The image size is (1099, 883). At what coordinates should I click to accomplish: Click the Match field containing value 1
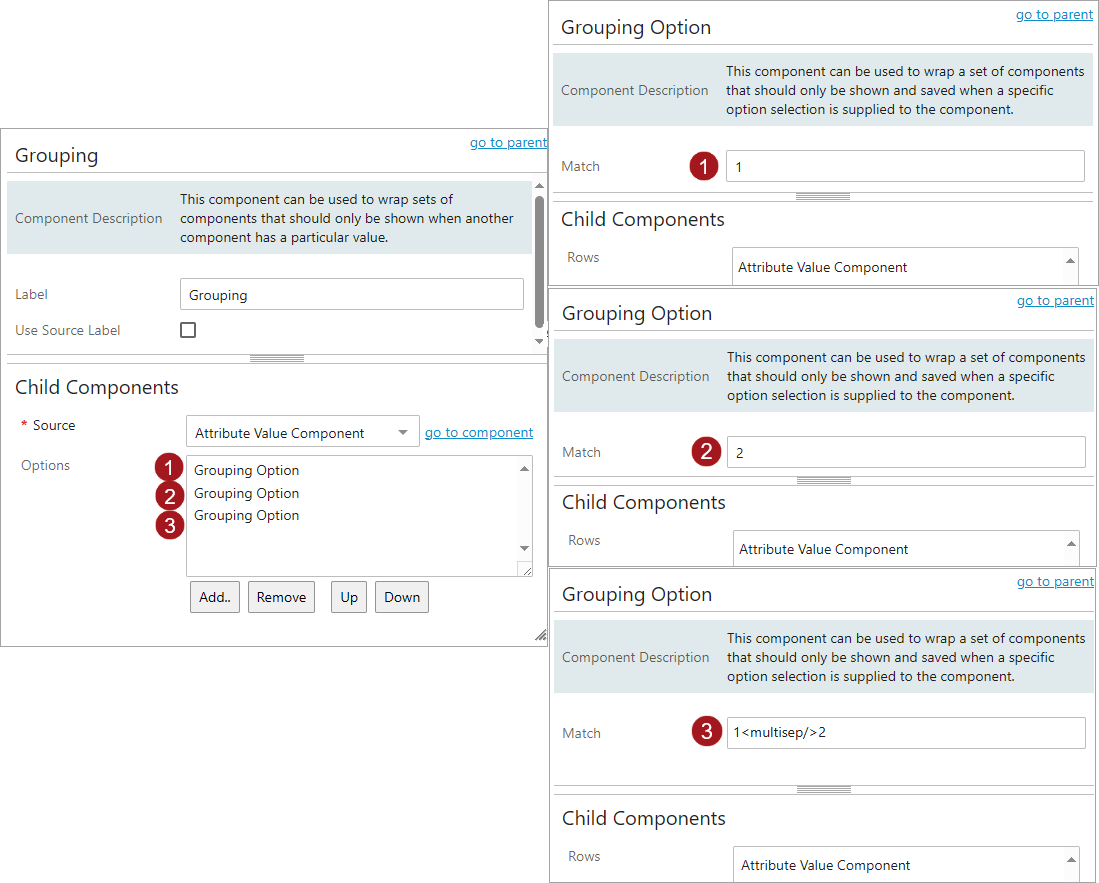pyautogui.click(x=904, y=167)
